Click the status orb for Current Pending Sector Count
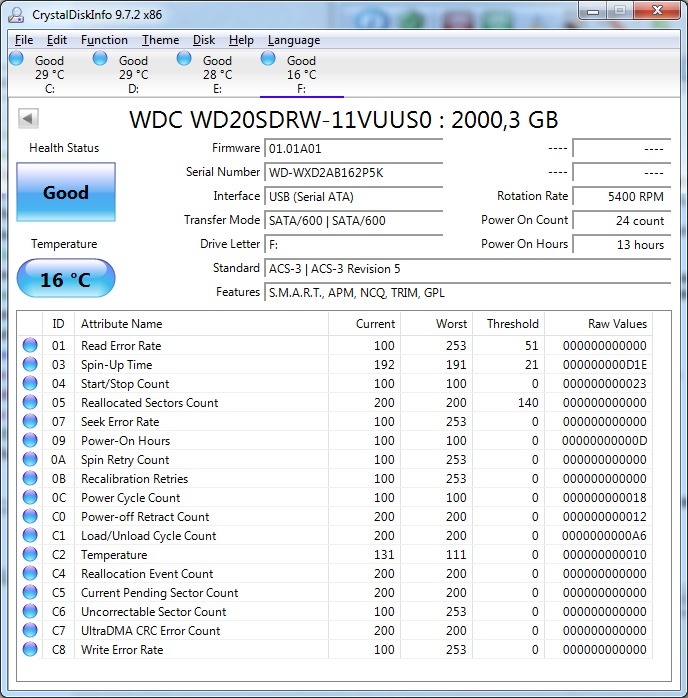This screenshot has width=688, height=698. (30, 592)
